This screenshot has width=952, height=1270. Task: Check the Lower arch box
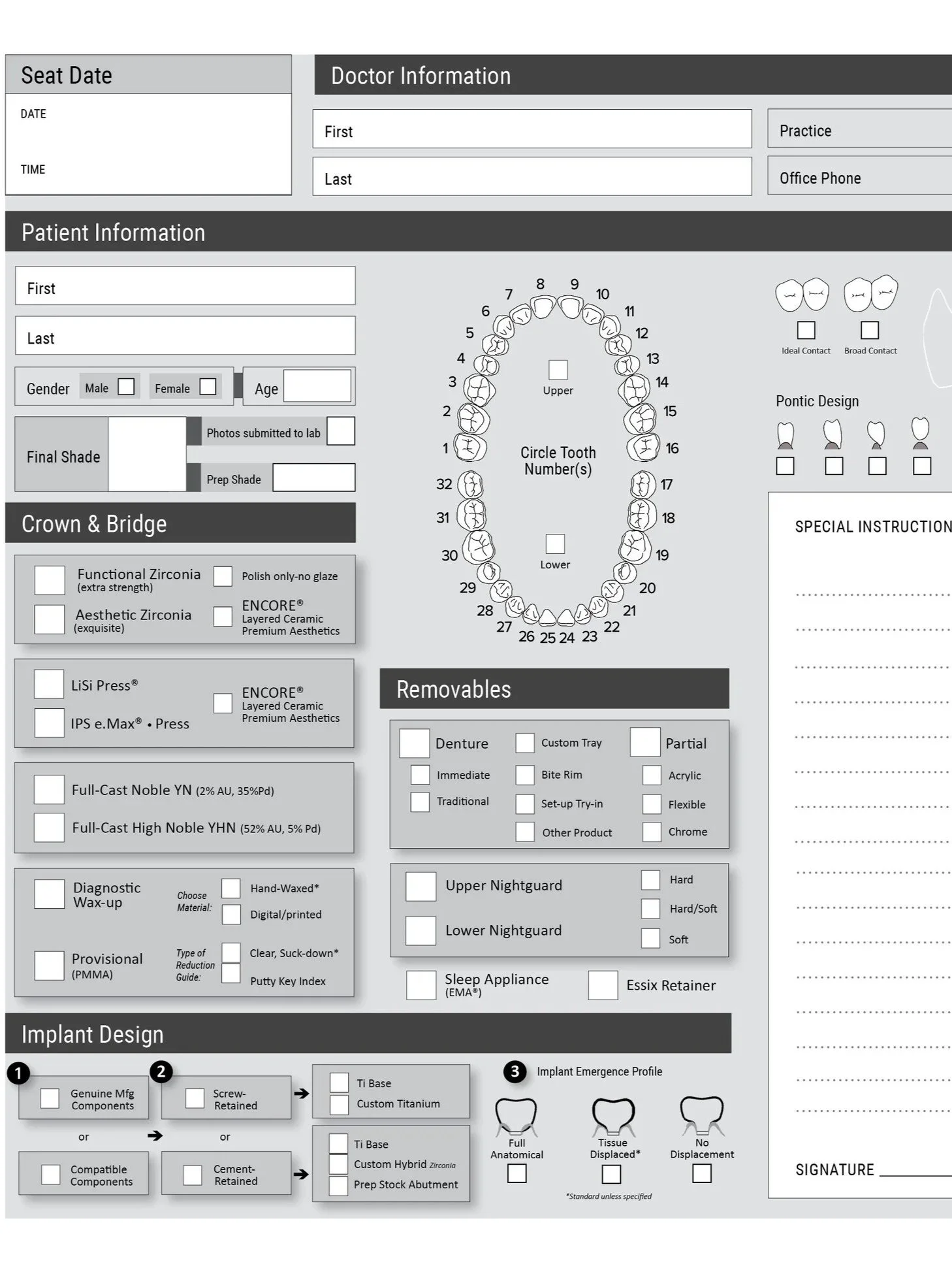(x=555, y=544)
